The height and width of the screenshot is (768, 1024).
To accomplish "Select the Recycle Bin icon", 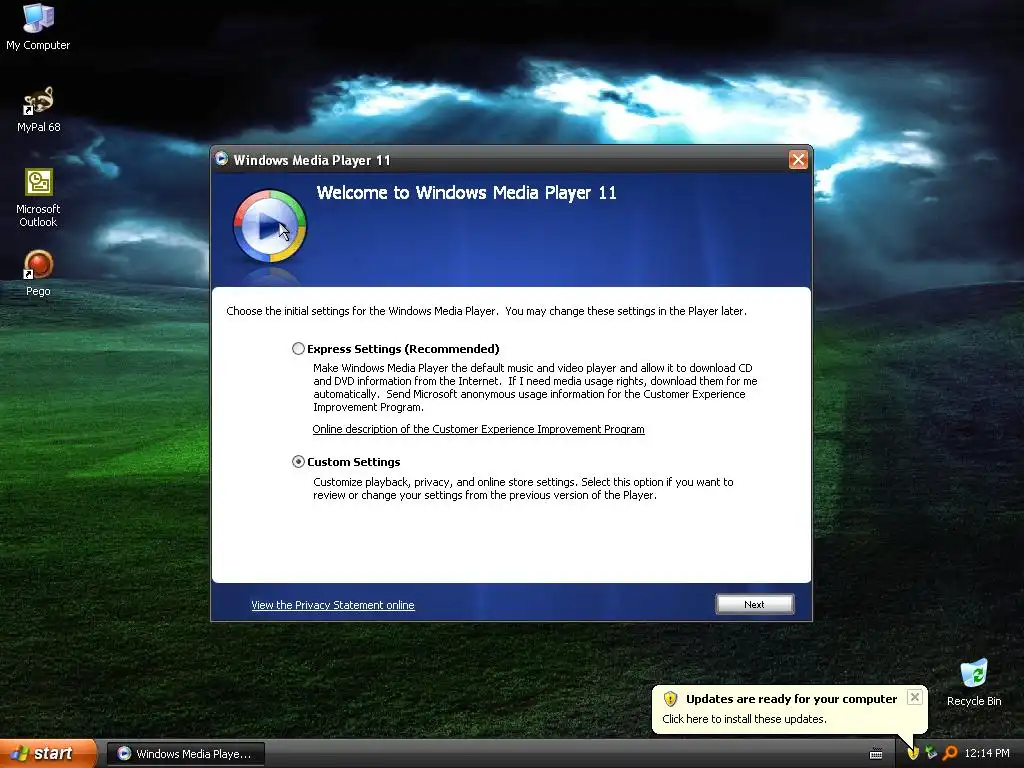I will (974, 683).
